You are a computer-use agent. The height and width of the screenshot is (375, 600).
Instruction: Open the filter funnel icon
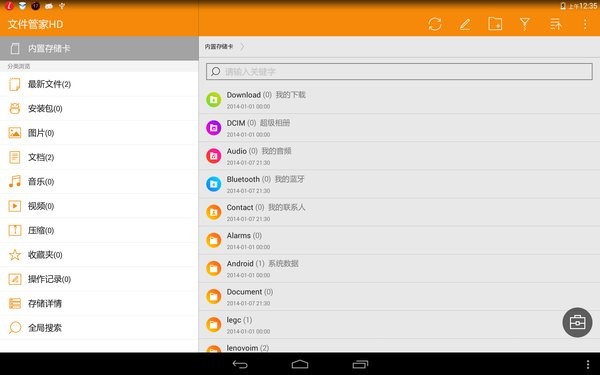pos(525,24)
